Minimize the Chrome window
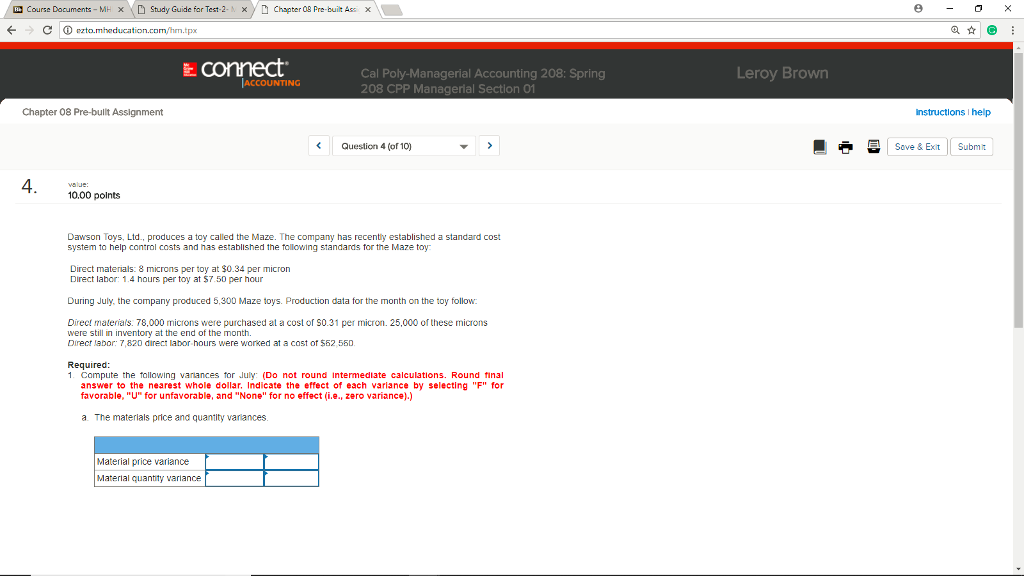This screenshot has height=576, width=1024. click(x=950, y=8)
